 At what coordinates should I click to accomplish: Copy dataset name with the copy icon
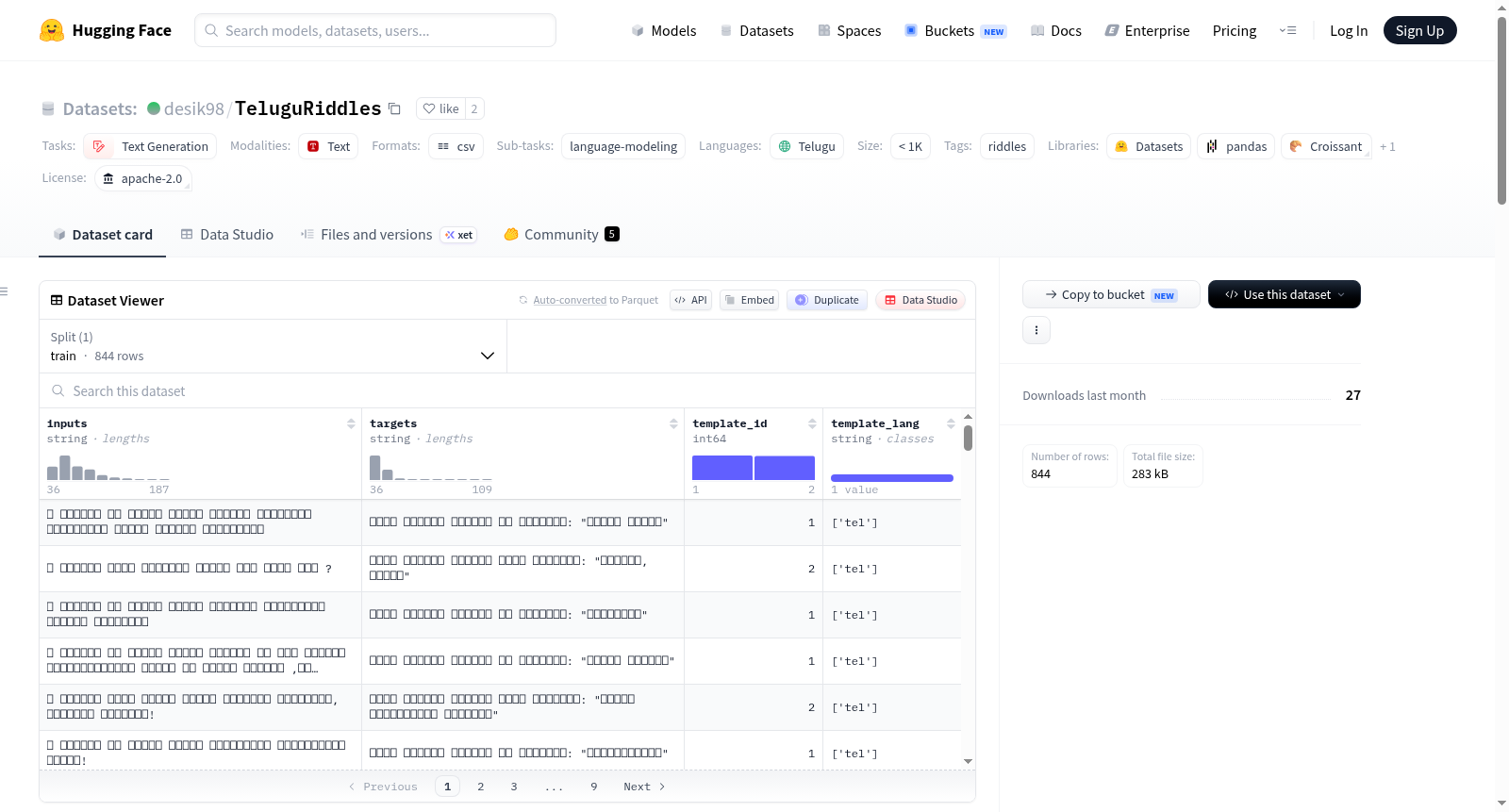pyautogui.click(x=395, y=108)
